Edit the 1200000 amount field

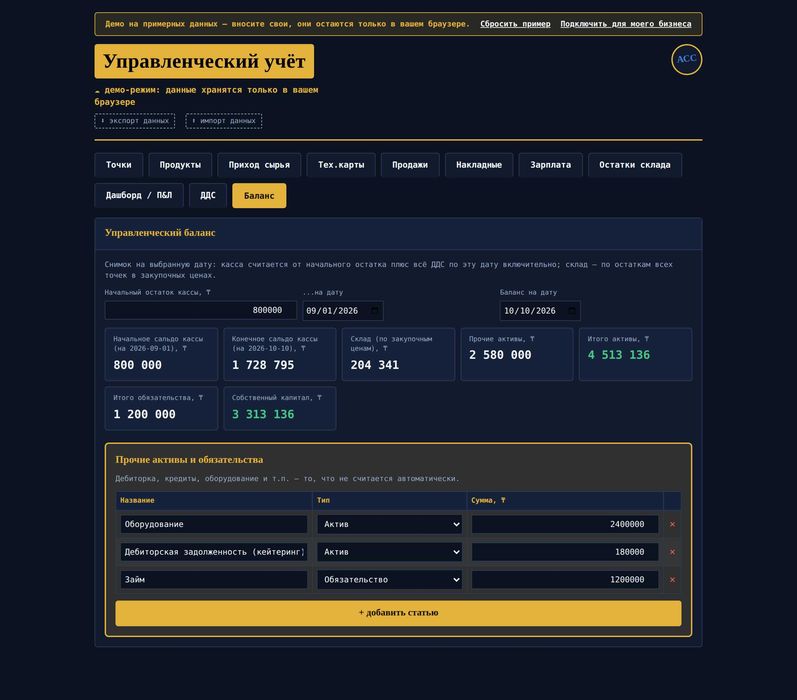pos(565,580)
